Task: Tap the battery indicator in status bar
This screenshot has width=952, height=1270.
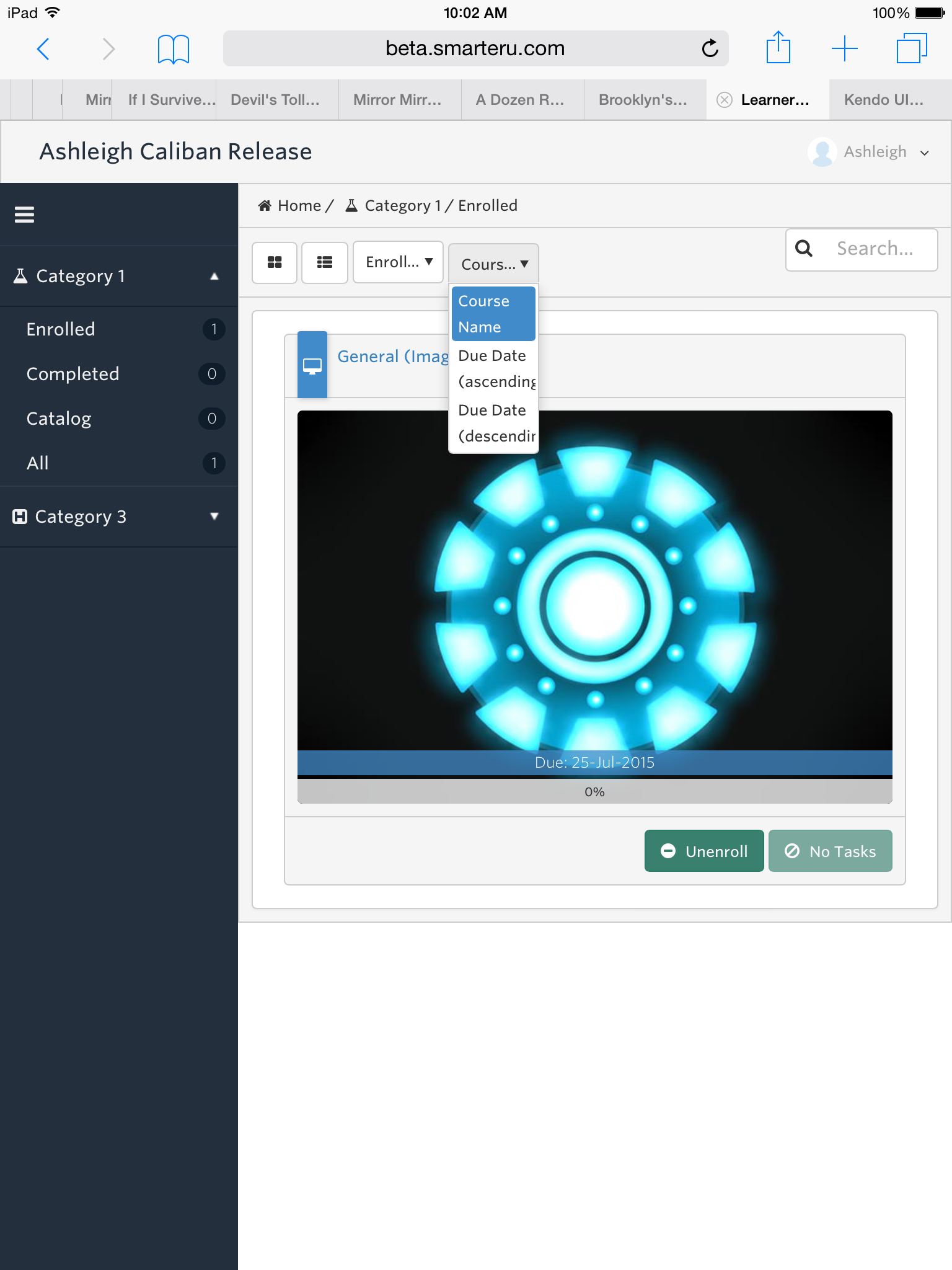Action: [x=930, y=13]
